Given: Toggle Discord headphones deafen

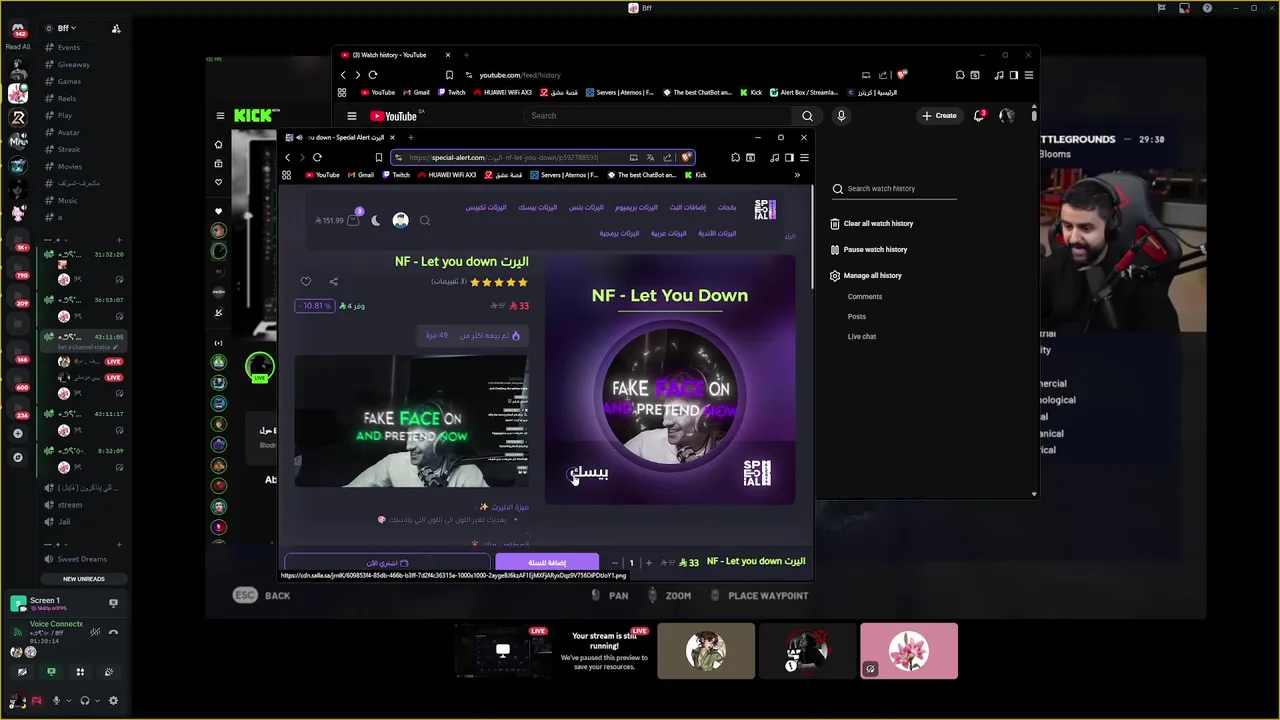Looking at the screenshot, I should pyautogui.click(x=85, y=701).
